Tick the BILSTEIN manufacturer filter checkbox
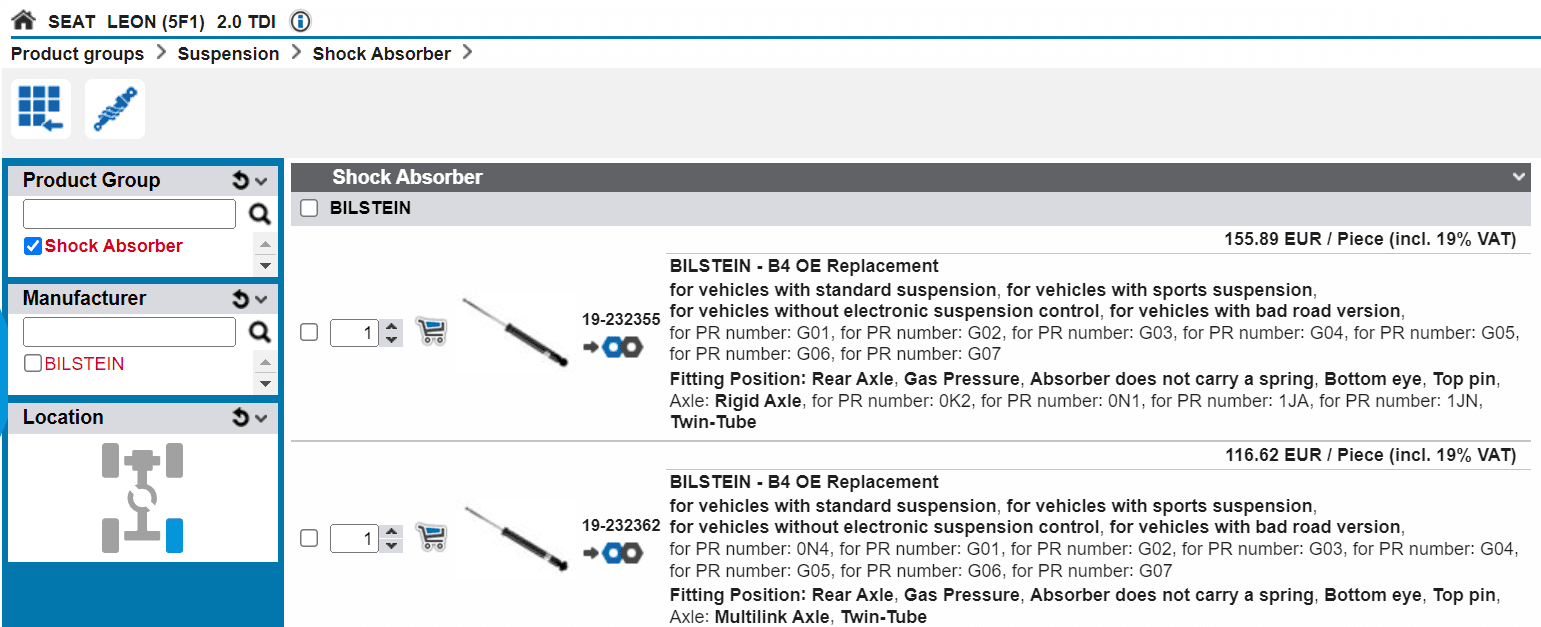Screen dimensions: 1541x627 [x=33, y=364]
